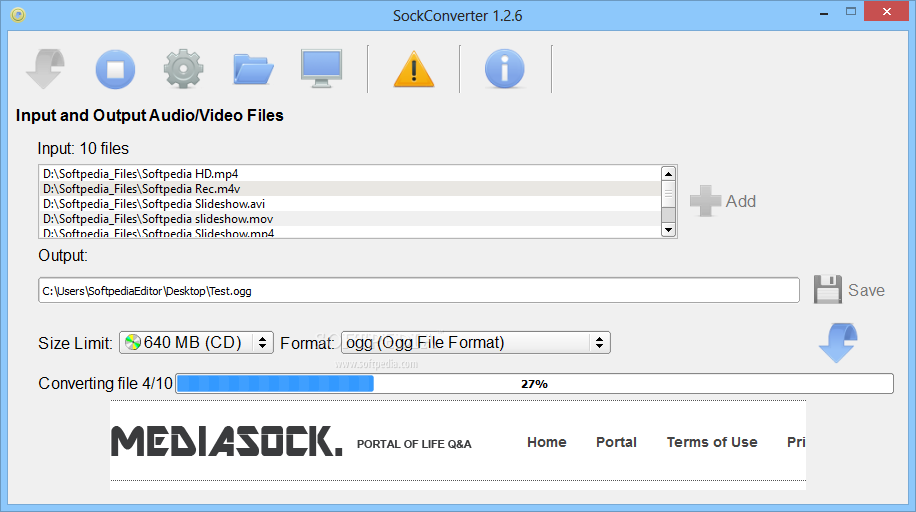Open the Home link in Mediasock banner

point(547,442)
